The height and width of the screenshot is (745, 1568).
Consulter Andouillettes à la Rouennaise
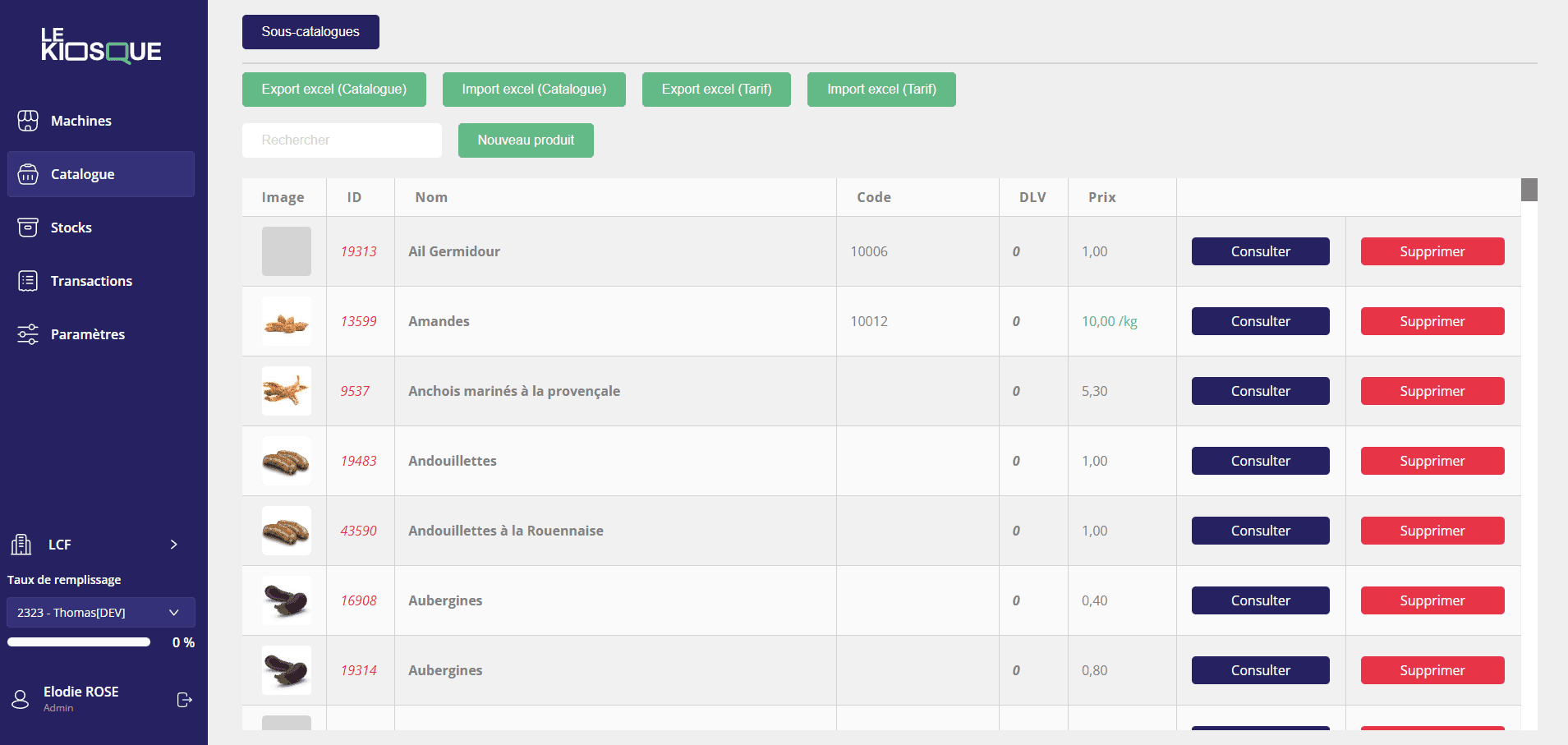(x=1260, y=531)
